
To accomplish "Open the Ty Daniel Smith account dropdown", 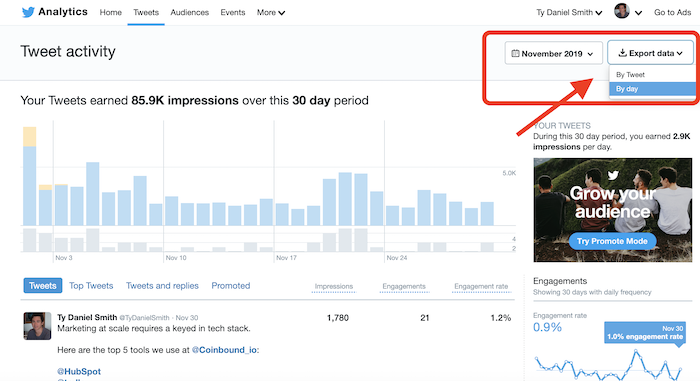I will coord(569,13).
